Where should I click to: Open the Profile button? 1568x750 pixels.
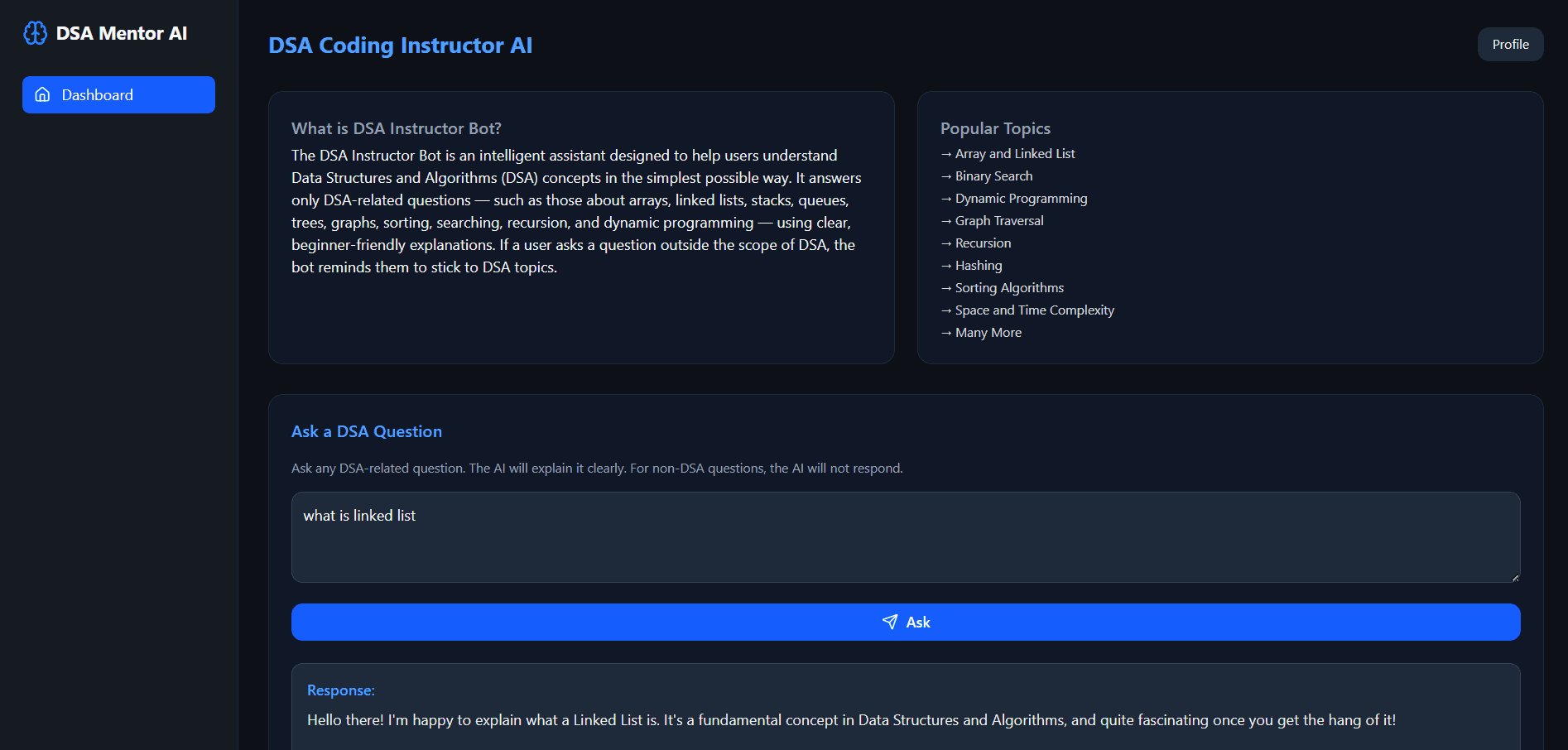[1509, 45]
